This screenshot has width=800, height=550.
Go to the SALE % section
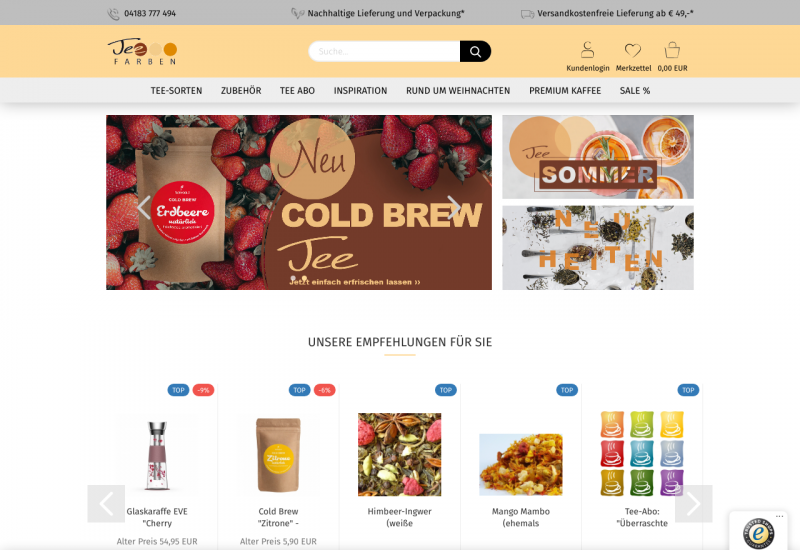[x=635, y=91]
